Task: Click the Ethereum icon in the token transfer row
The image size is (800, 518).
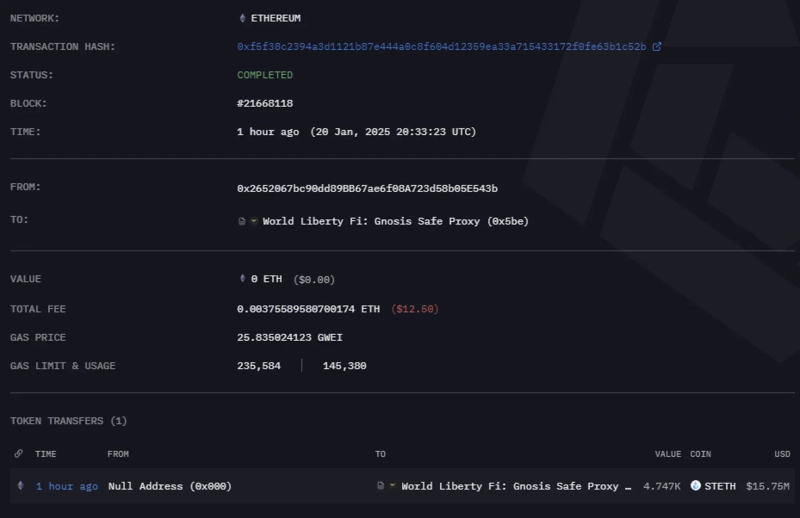Action: pos(20,486)
